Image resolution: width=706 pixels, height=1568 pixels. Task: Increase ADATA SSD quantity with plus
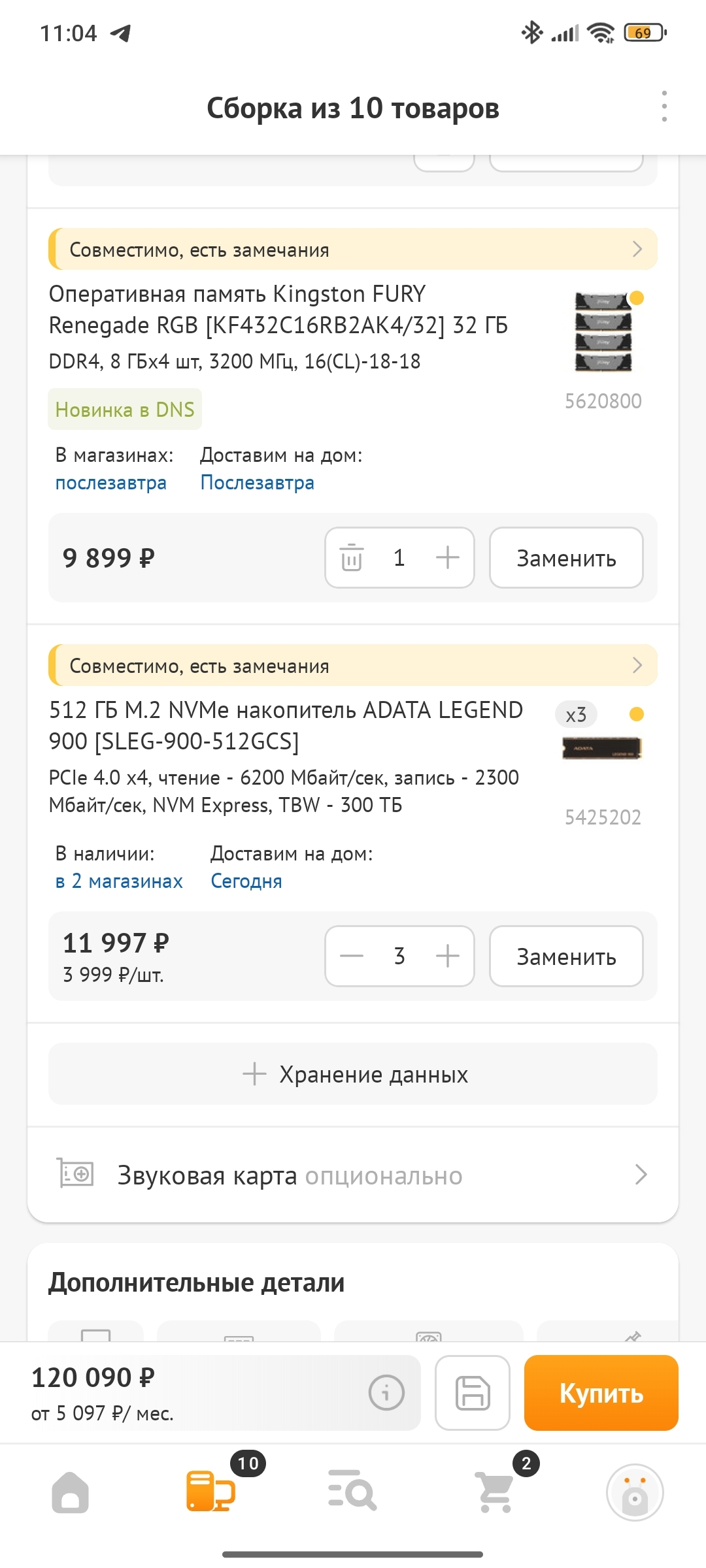pos(448,956)
